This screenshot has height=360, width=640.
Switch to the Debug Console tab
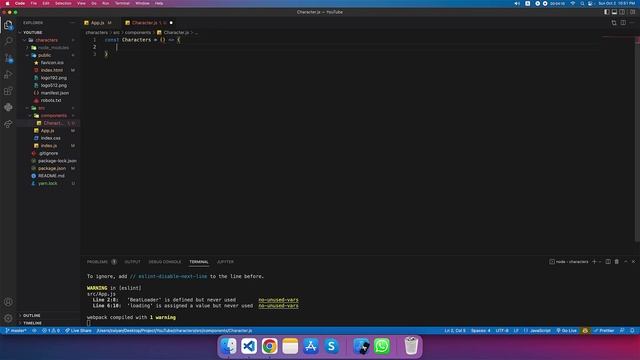click(x=164, y=262)
